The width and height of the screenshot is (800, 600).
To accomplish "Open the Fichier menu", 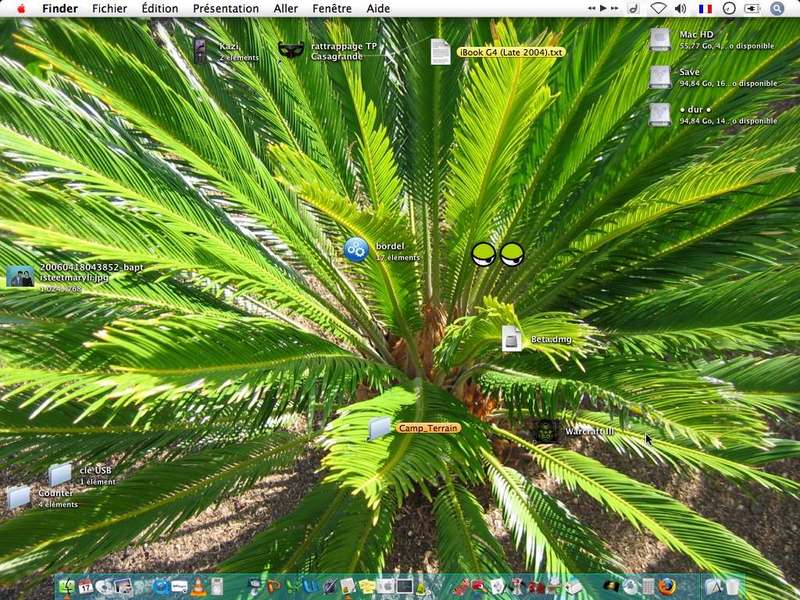I will tap(110, 9).
